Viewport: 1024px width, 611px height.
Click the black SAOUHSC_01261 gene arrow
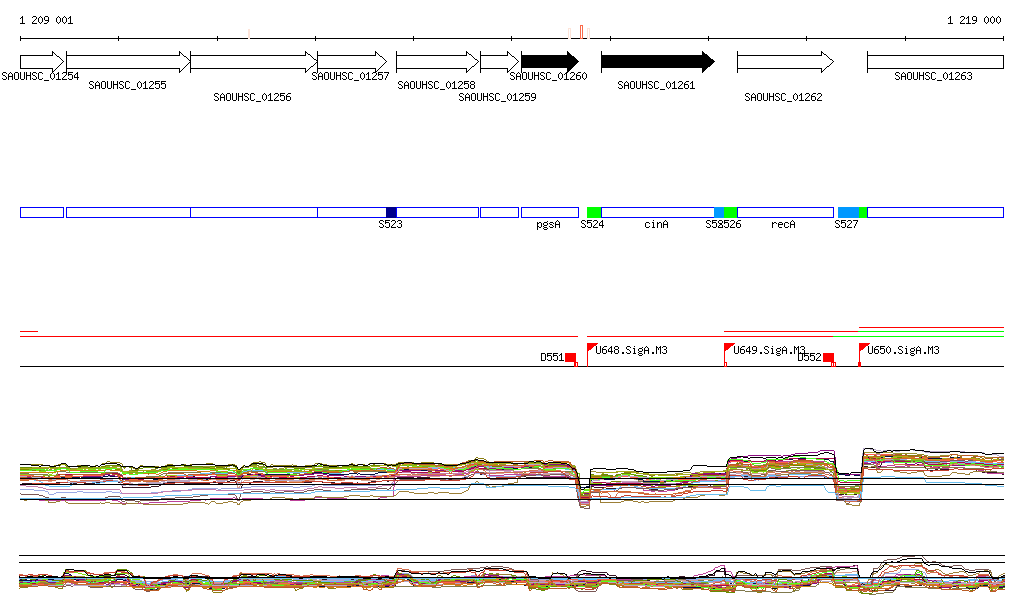(x=657, y=62)
